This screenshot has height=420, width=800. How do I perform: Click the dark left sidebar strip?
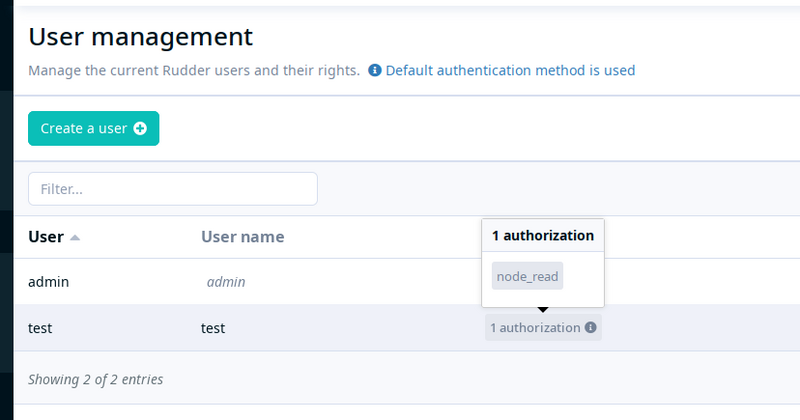coord(7,210)
